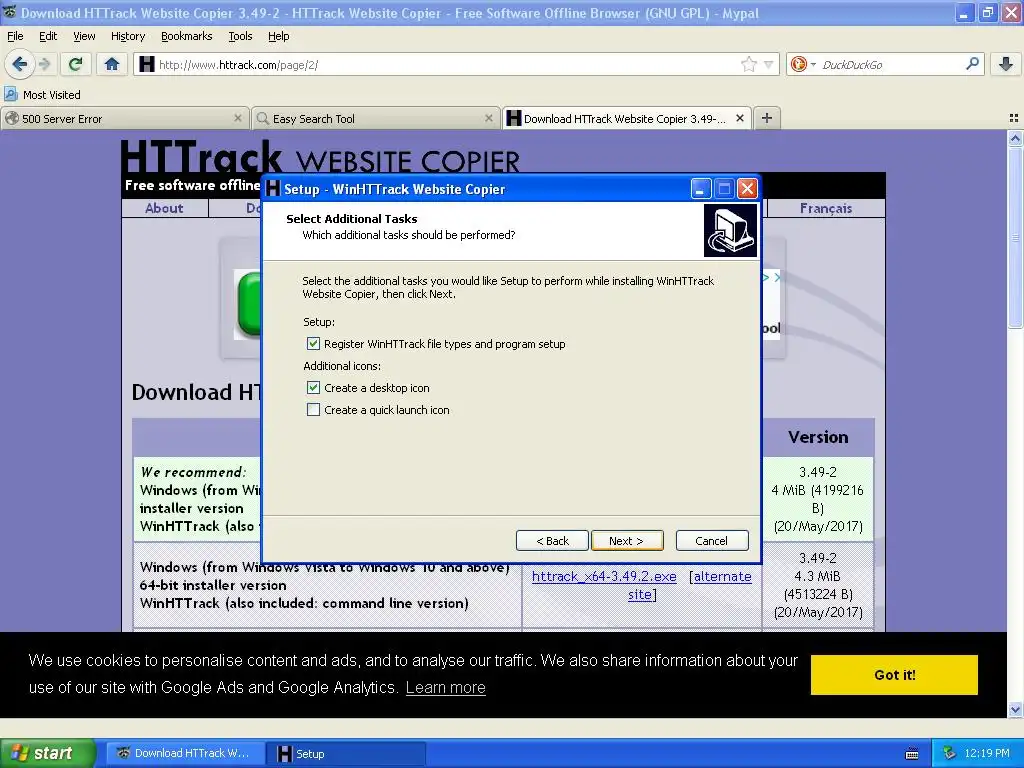The width and height of the screenshot is (1024, 768).
Task: Click the browser scrollbar down arrow
Action: point(1015,709)
